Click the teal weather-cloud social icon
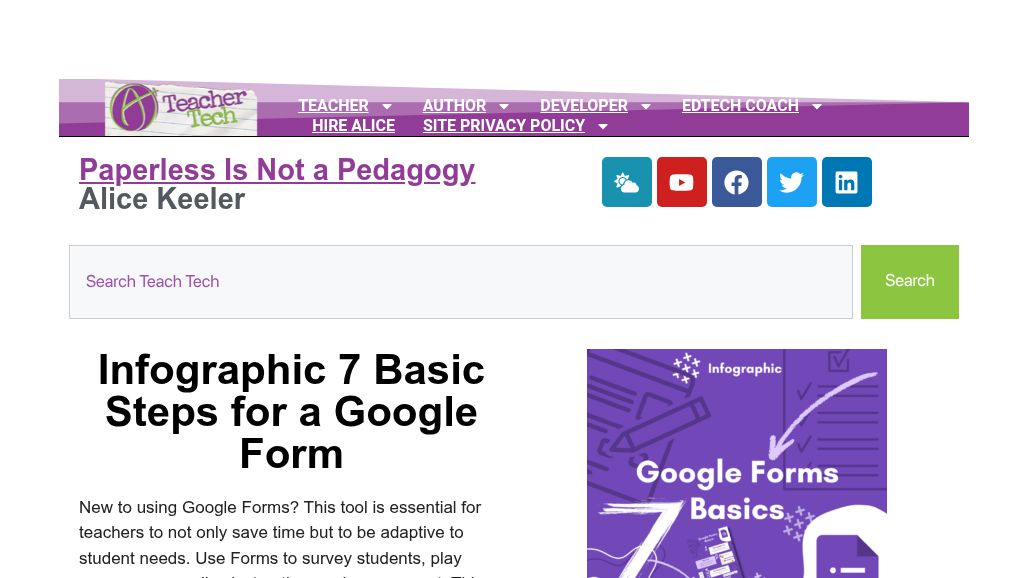1028x578 pixels. point(626,182)
